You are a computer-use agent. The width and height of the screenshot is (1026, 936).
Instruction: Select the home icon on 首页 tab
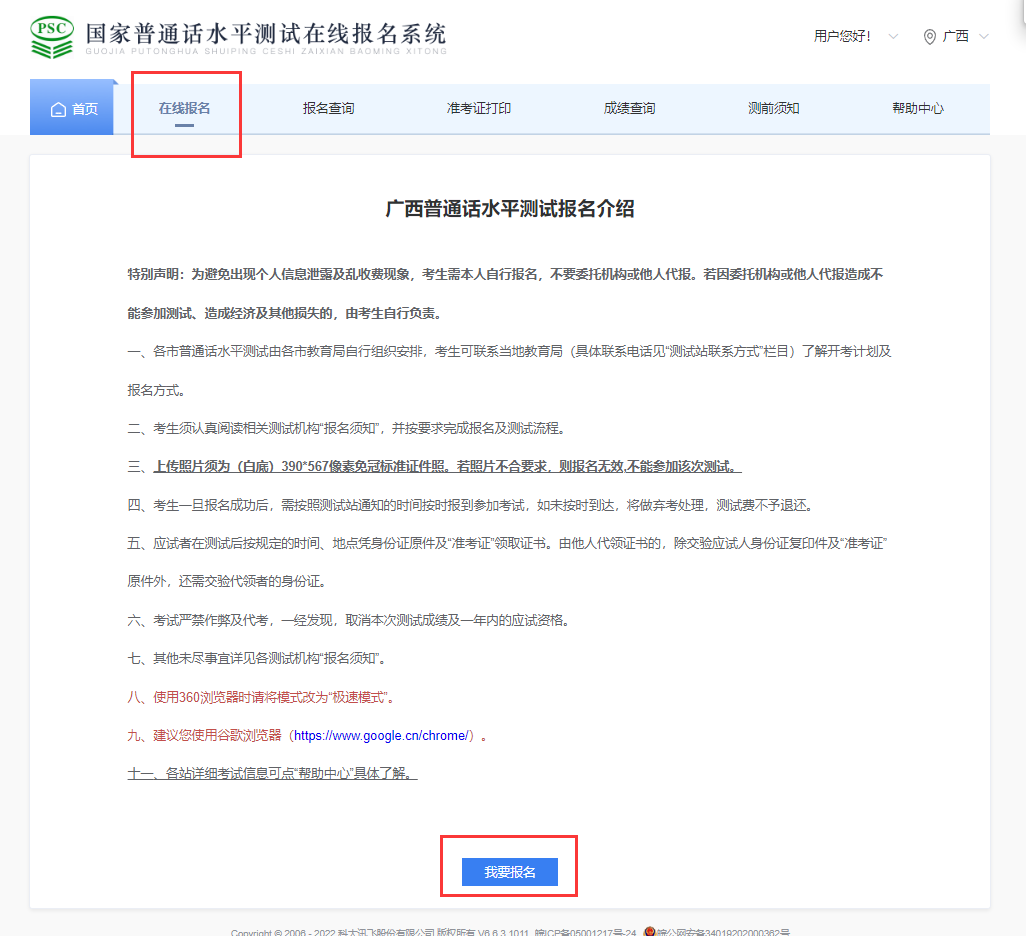(57, 107)
